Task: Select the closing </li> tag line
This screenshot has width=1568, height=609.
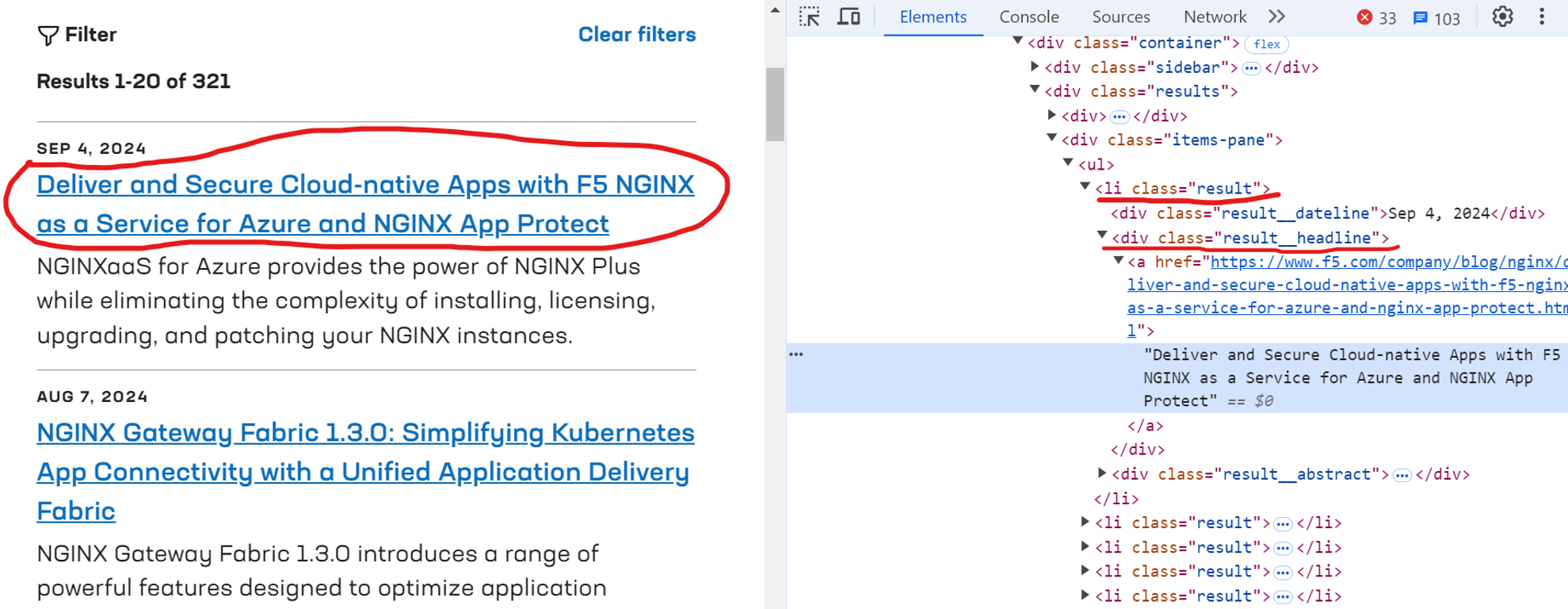Action: coord(1116,500)
